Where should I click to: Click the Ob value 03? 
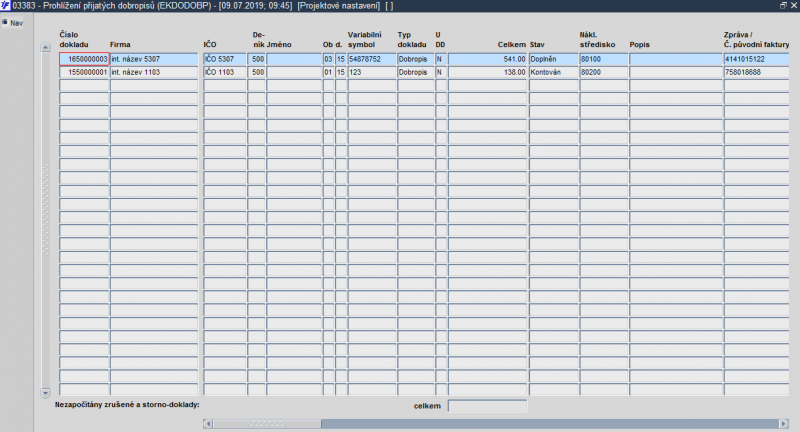tap(329, 59)
